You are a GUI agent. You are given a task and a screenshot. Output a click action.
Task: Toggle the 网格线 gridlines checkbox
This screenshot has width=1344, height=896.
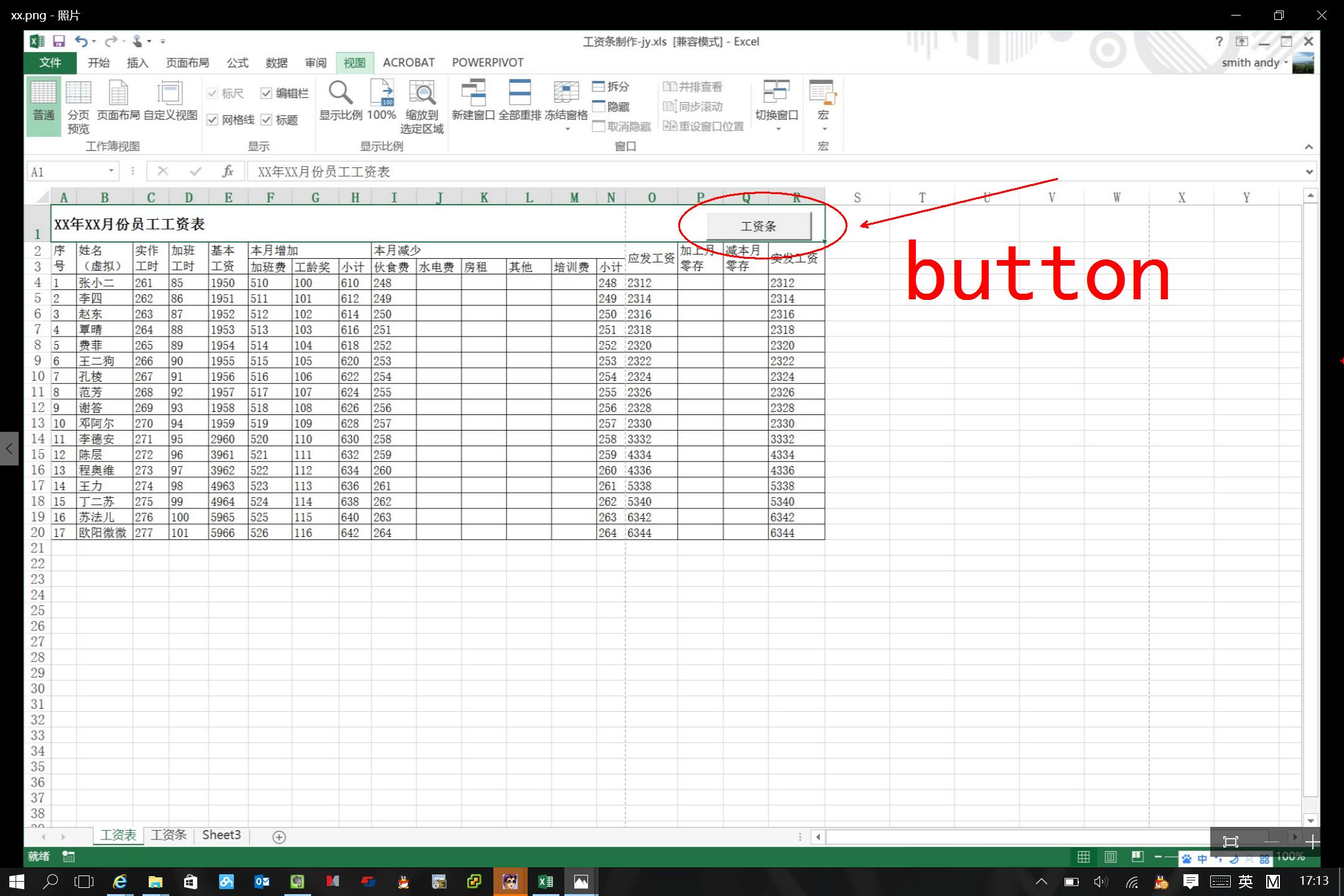[x=213, y=120]
